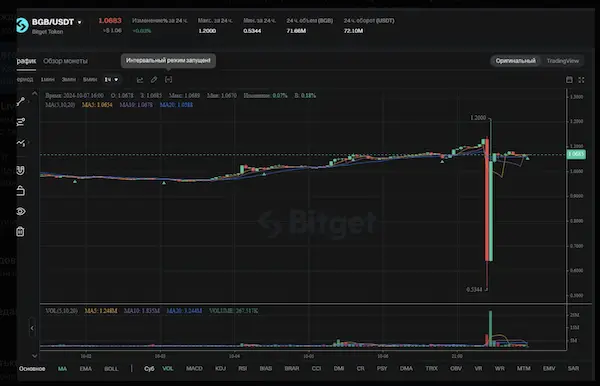This screenshot has width=600, height=386.
Task: Click the screenshot icon near fullscreen
Action: click(569, 80)
